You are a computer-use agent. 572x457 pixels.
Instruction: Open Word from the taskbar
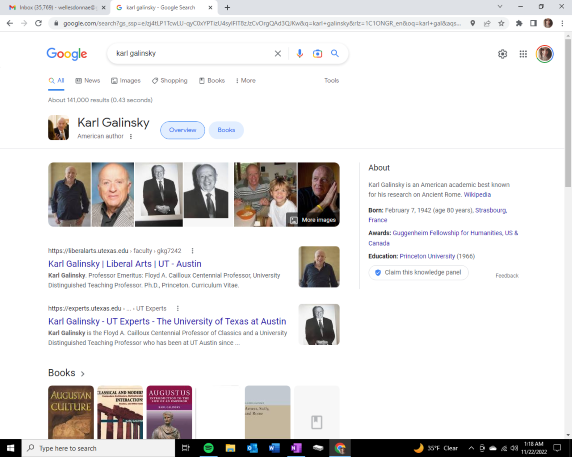pyautogui.click(x=274, y=448)
